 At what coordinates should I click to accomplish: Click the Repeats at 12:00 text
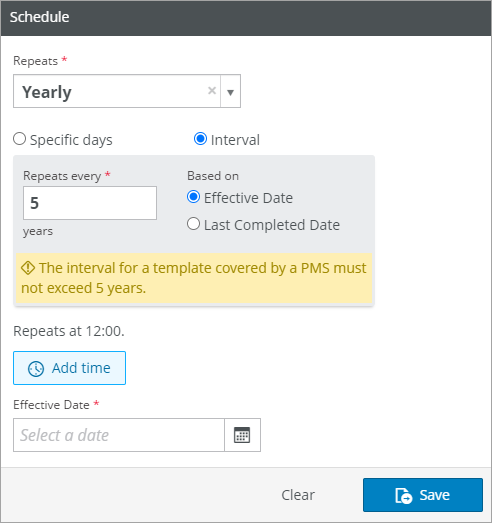(x=69, y=331)
